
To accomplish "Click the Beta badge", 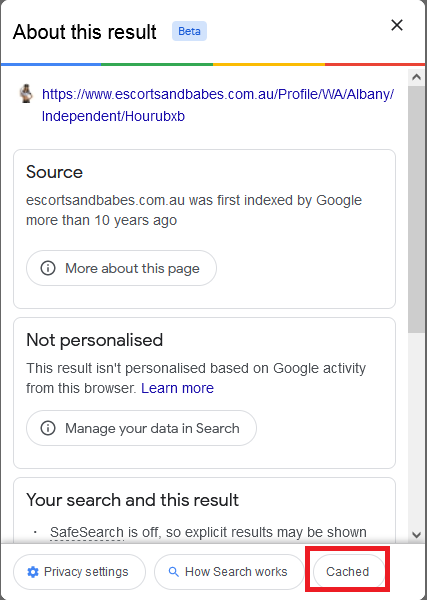I will tap(189, 31).
